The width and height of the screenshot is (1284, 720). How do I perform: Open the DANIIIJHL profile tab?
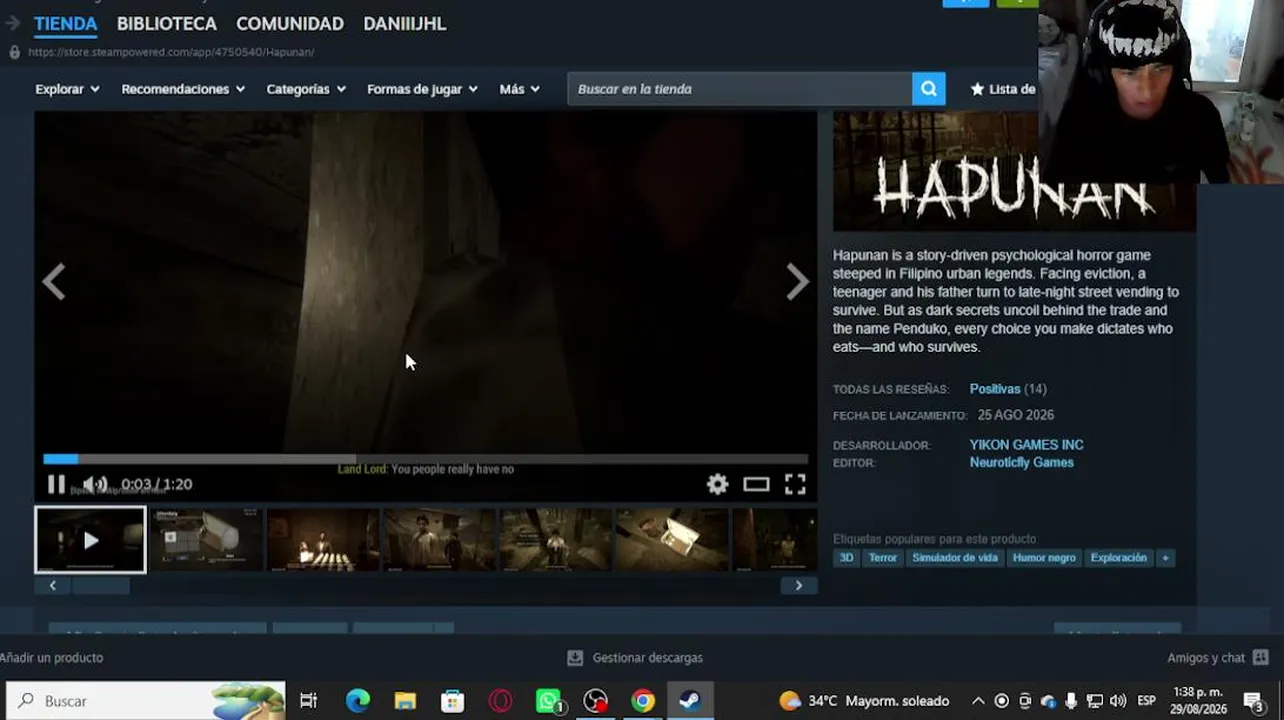tap(405, 23)
